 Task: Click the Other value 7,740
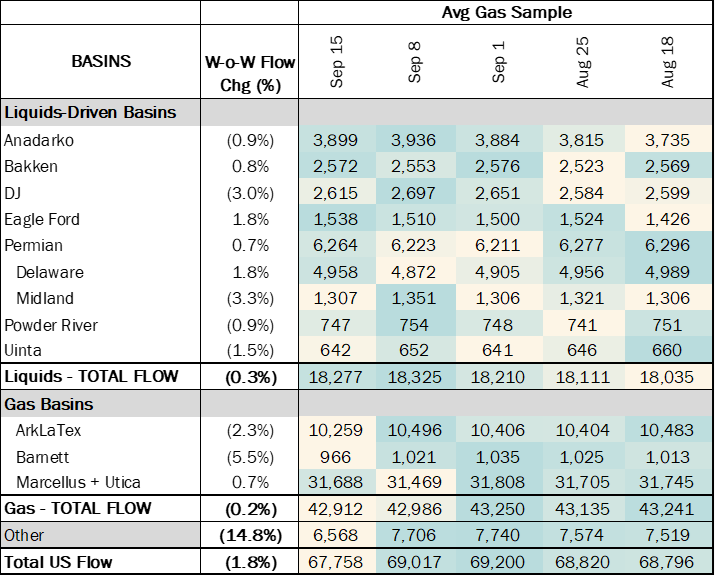(x=497, y=535)
